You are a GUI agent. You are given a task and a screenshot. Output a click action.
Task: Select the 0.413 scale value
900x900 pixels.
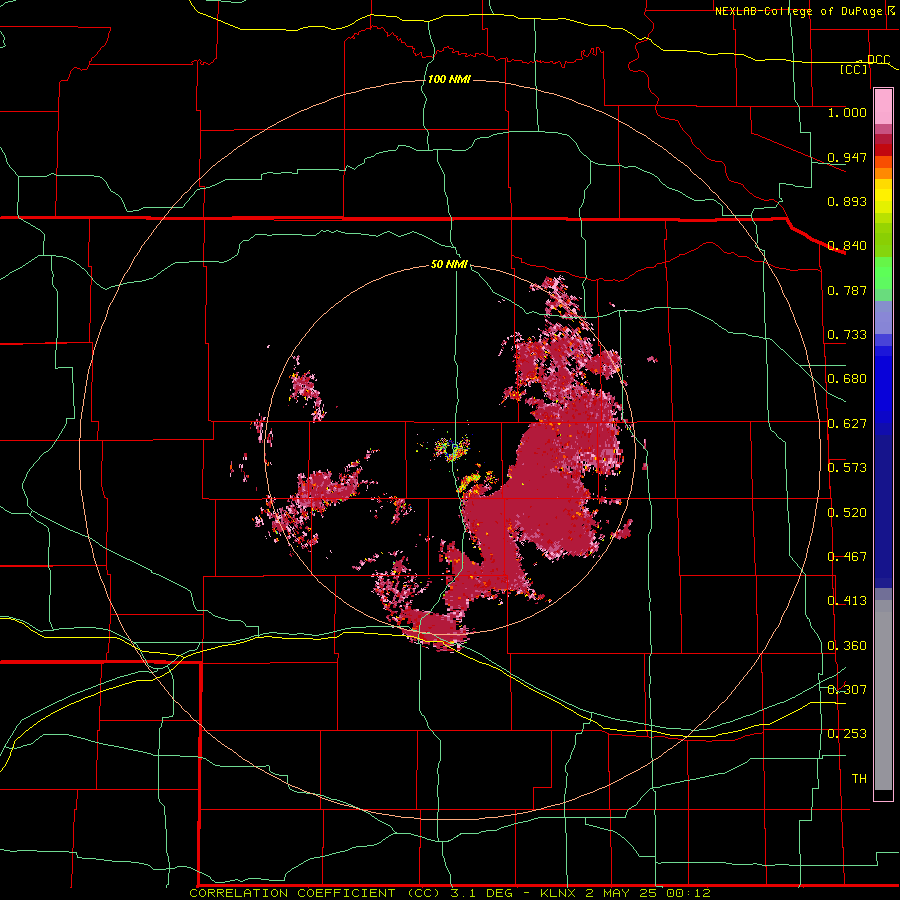847,601
